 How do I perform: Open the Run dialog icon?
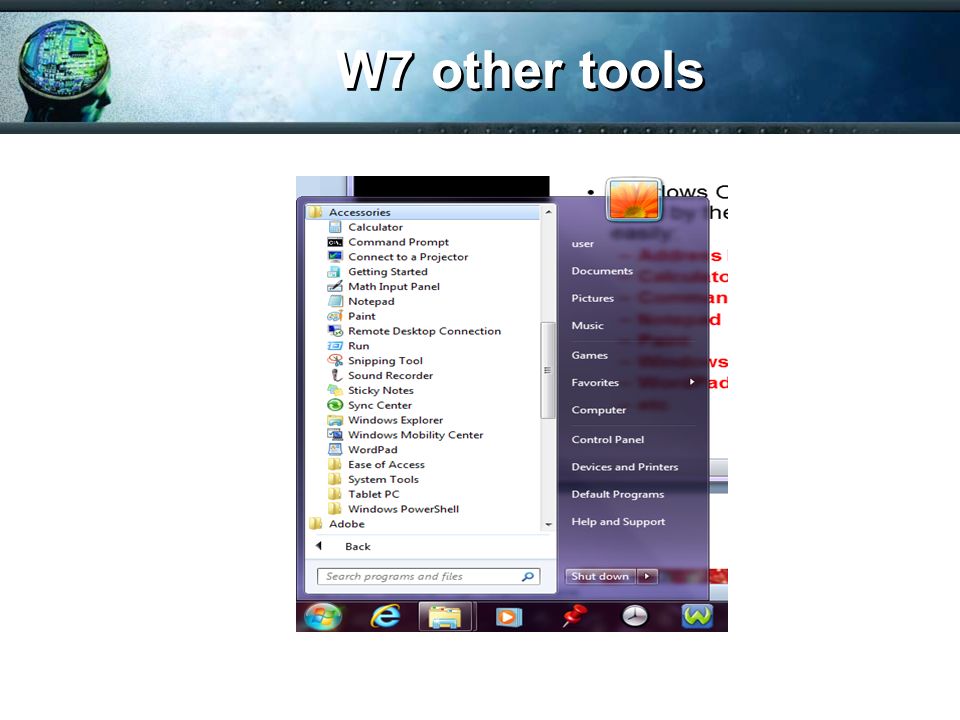335,346
